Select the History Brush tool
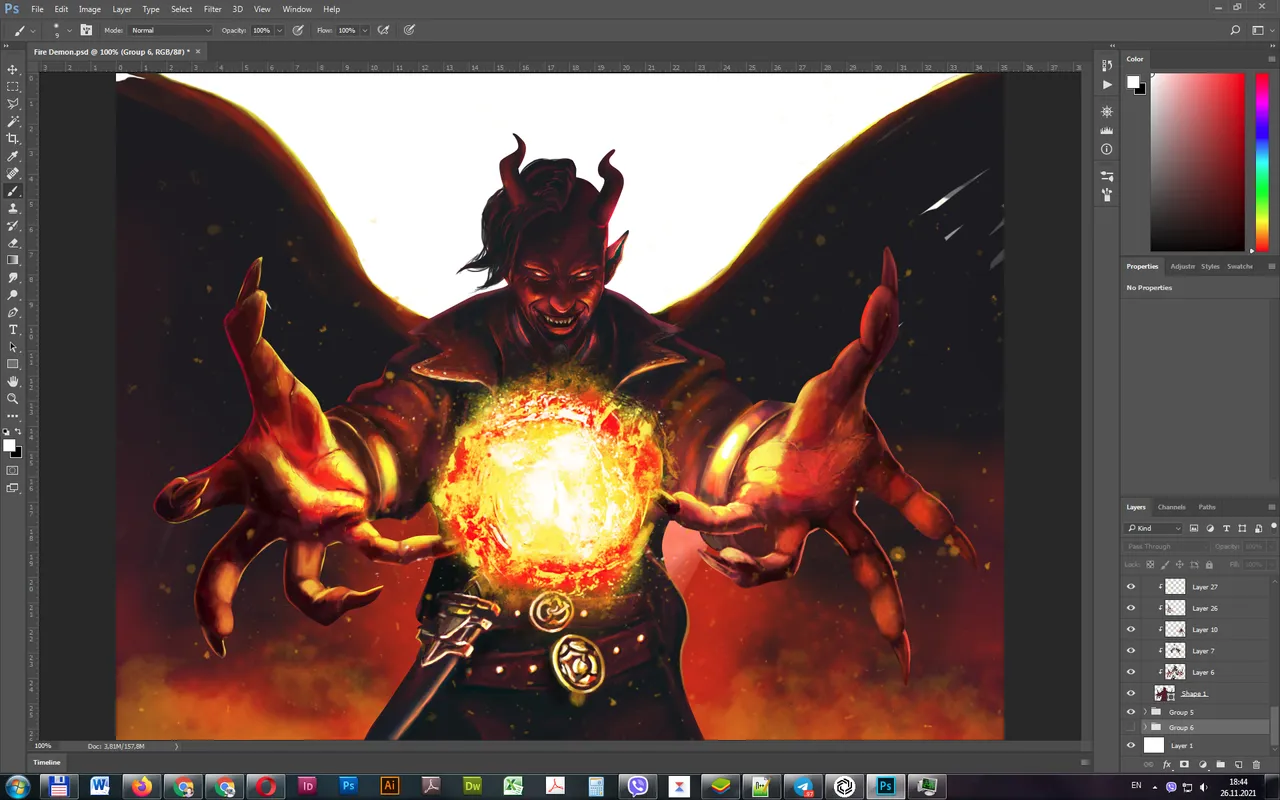The image size is (1280, 800). (13, 226)
